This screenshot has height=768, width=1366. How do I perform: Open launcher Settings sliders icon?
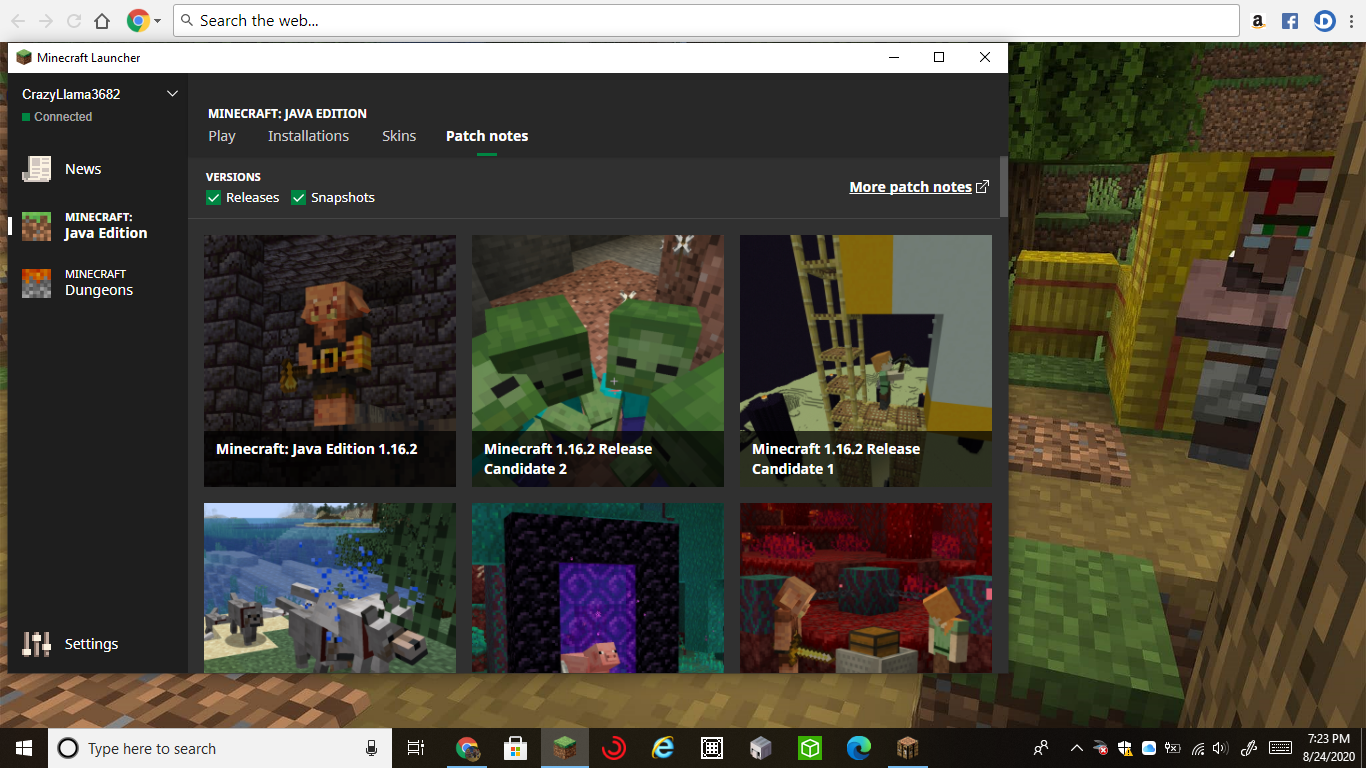coord(37,644)
